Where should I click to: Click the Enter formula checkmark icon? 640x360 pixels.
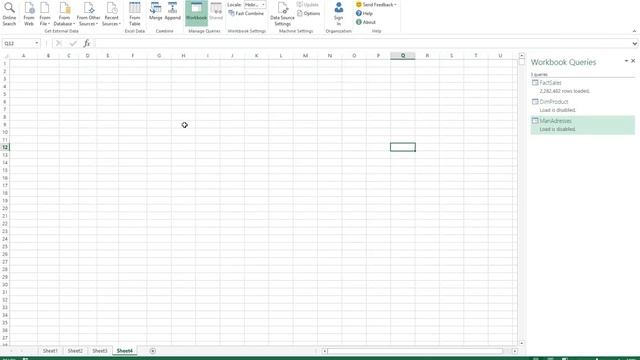(x=73, y=43)
